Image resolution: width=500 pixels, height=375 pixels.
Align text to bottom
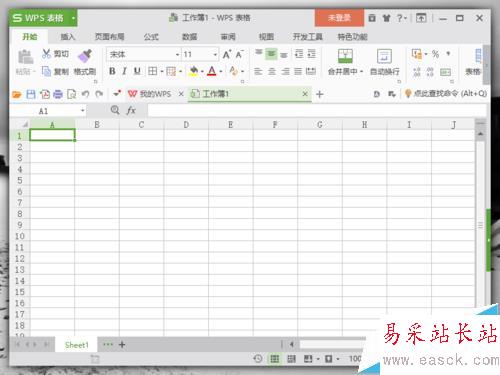pos(284,54)
